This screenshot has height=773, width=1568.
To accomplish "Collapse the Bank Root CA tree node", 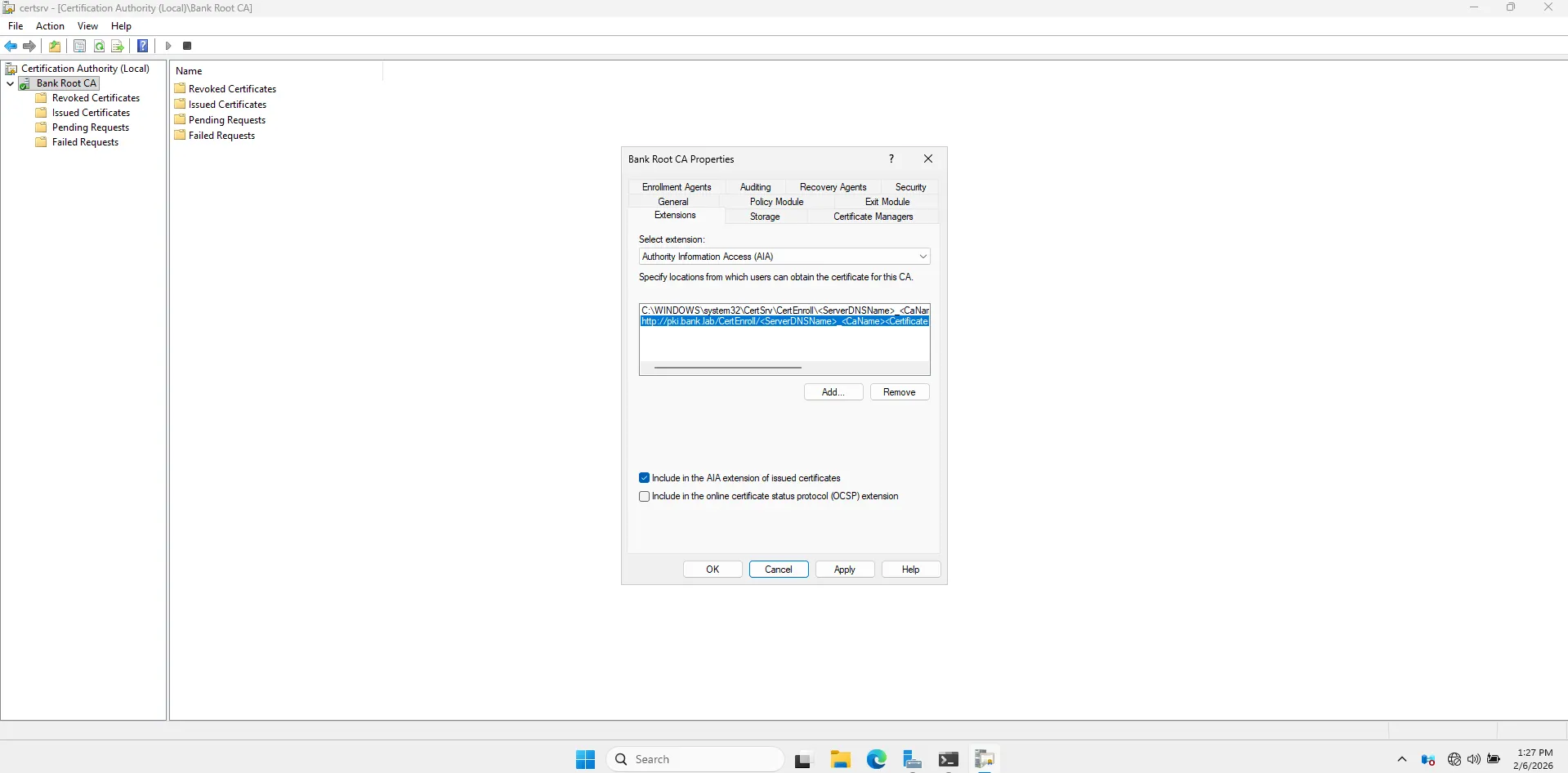I will 10,83.
